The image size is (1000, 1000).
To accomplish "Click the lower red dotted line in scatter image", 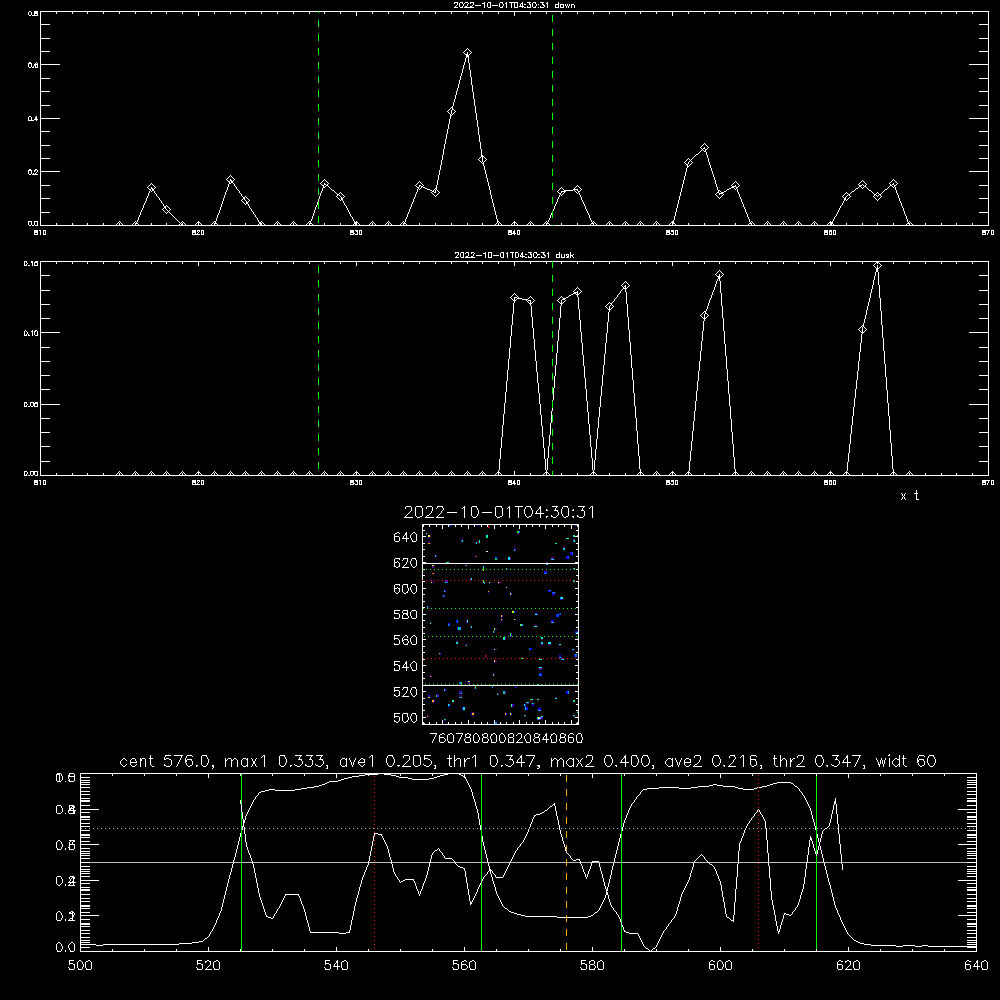I will pos(500,659).
